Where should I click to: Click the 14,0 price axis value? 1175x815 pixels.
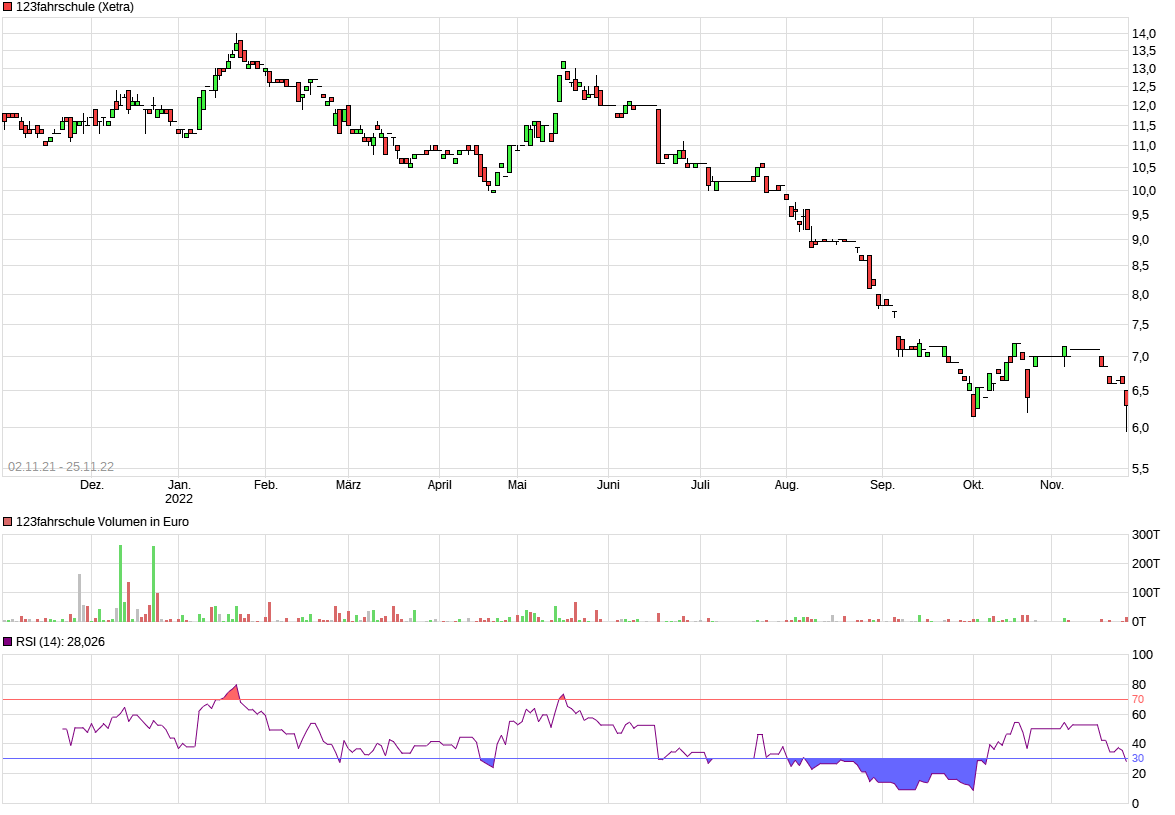[1144, 33]
